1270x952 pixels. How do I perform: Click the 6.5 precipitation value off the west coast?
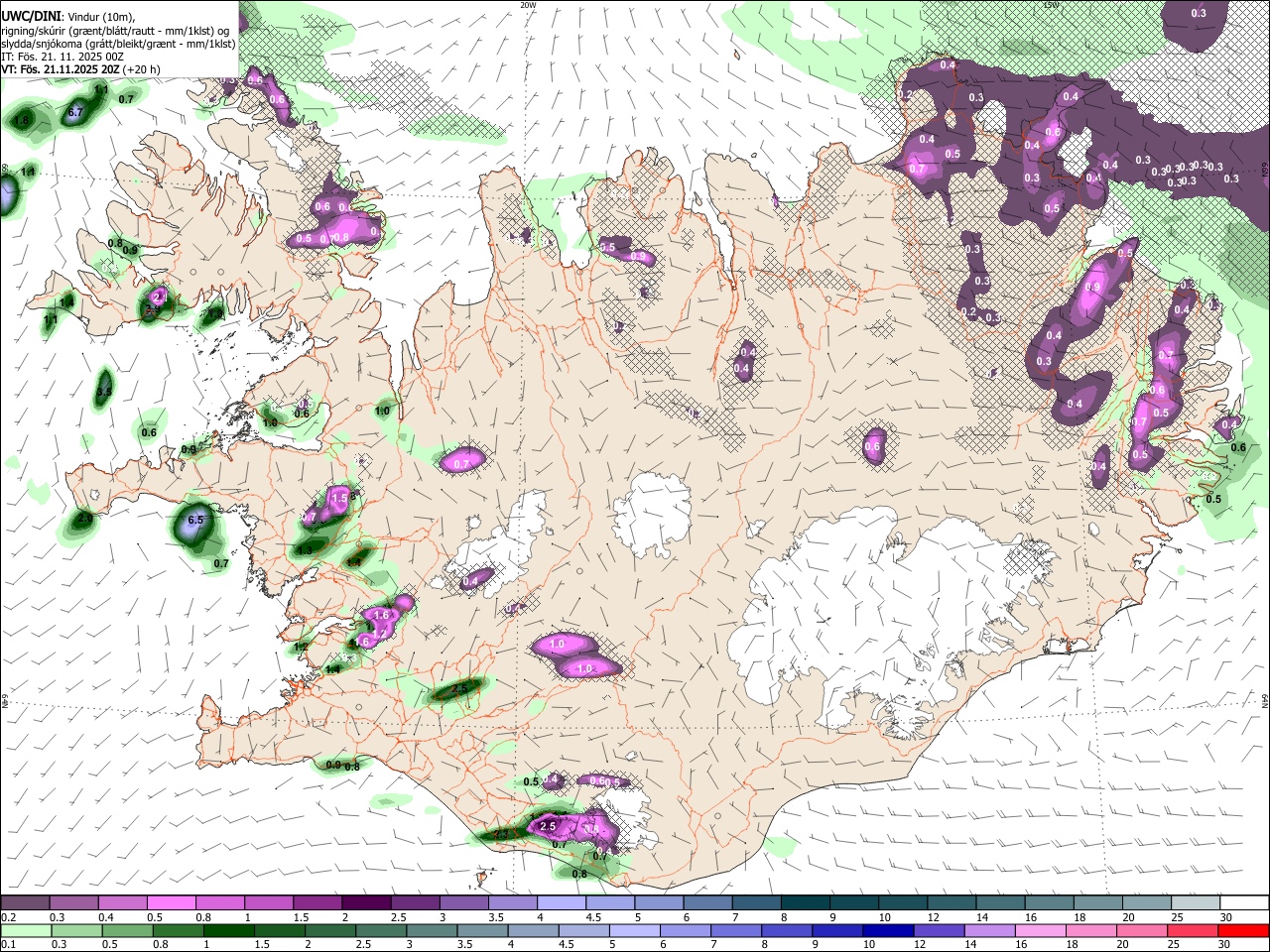195,520
